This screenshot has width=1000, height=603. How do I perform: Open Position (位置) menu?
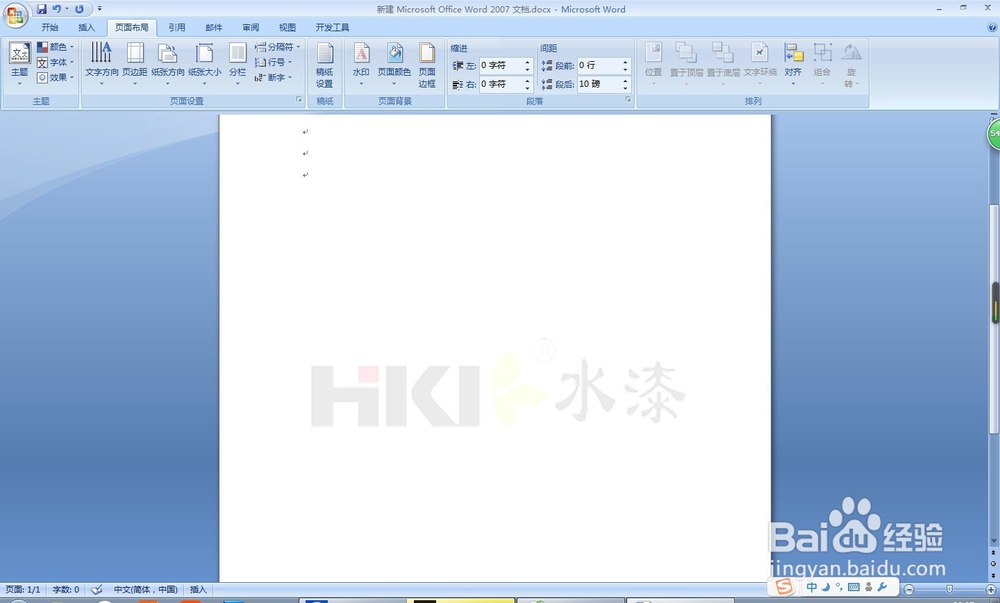tap(653, 64)
